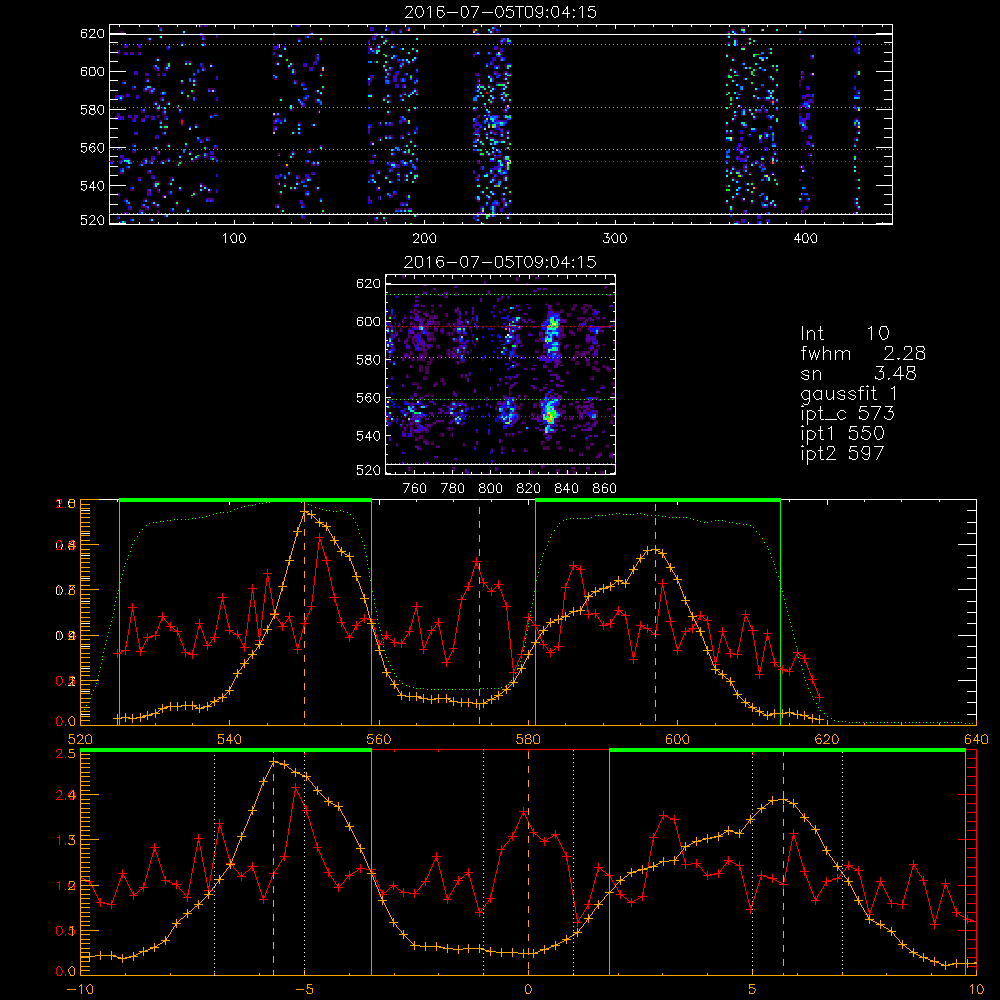The image size is (1000, 1000).
Task: Click x-axis label 10 on bottom plot
Action: tap(976, 990)
